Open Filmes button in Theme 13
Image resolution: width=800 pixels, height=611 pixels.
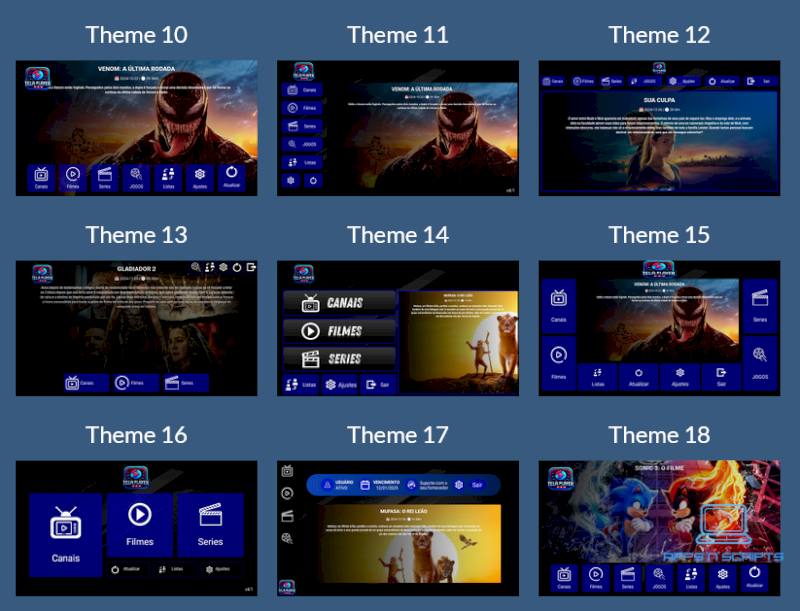pyautogui.click(x=137, y=383)
